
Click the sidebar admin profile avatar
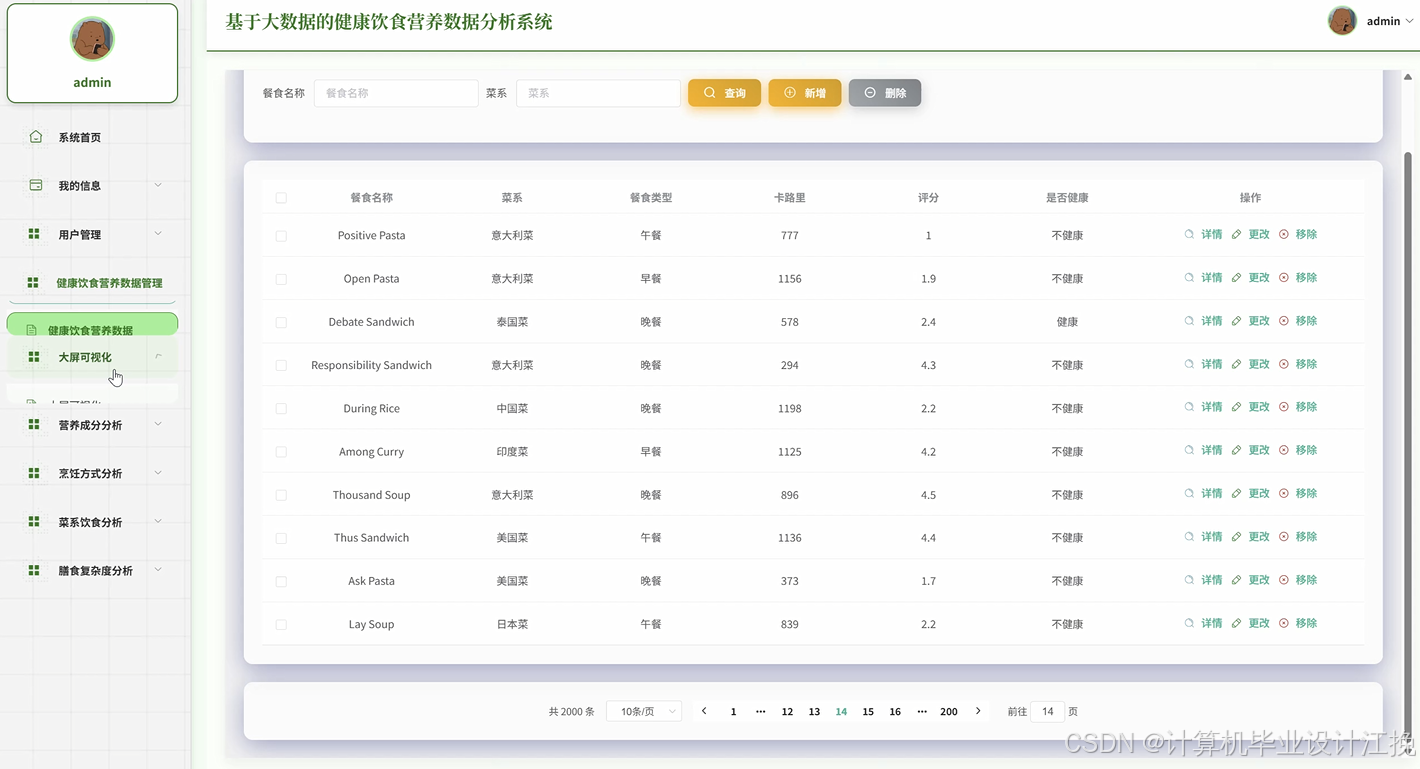click(x=92, y=39)
